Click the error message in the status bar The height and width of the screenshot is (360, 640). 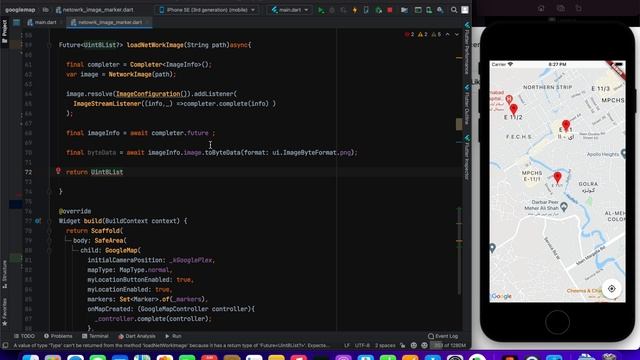pyautogui.click(x=171, y=345)
